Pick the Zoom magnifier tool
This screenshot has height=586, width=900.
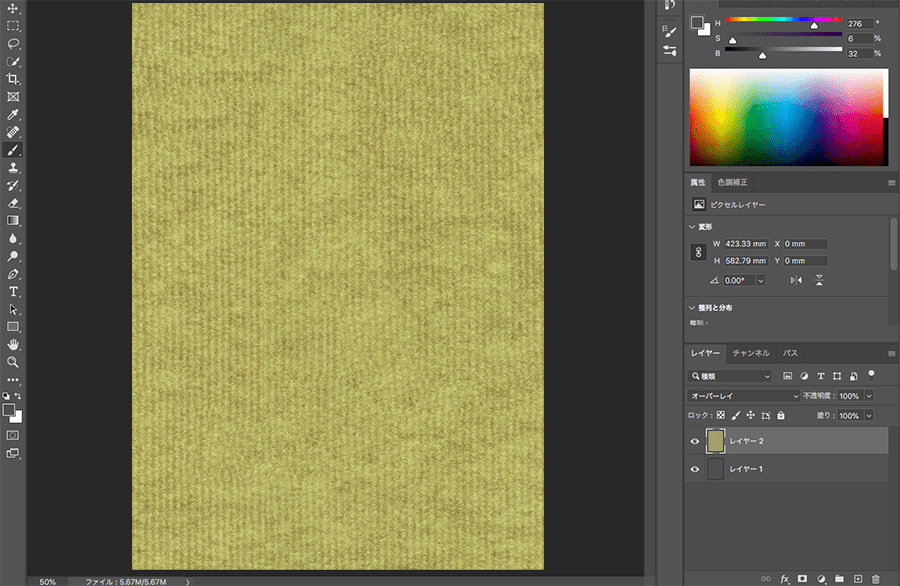tap(13, 362)
